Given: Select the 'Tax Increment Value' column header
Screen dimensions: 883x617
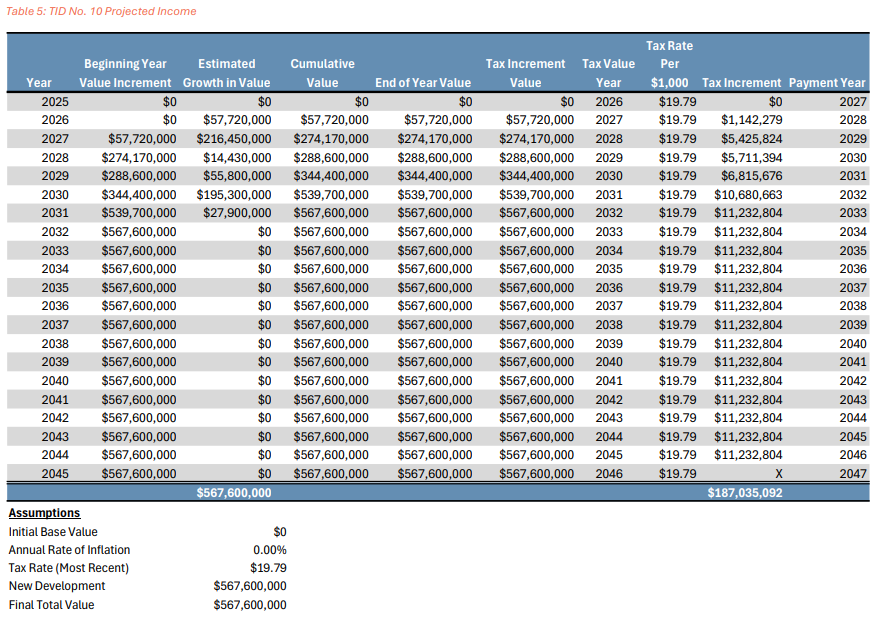Looking at the screenshot, I should point(525,73).
